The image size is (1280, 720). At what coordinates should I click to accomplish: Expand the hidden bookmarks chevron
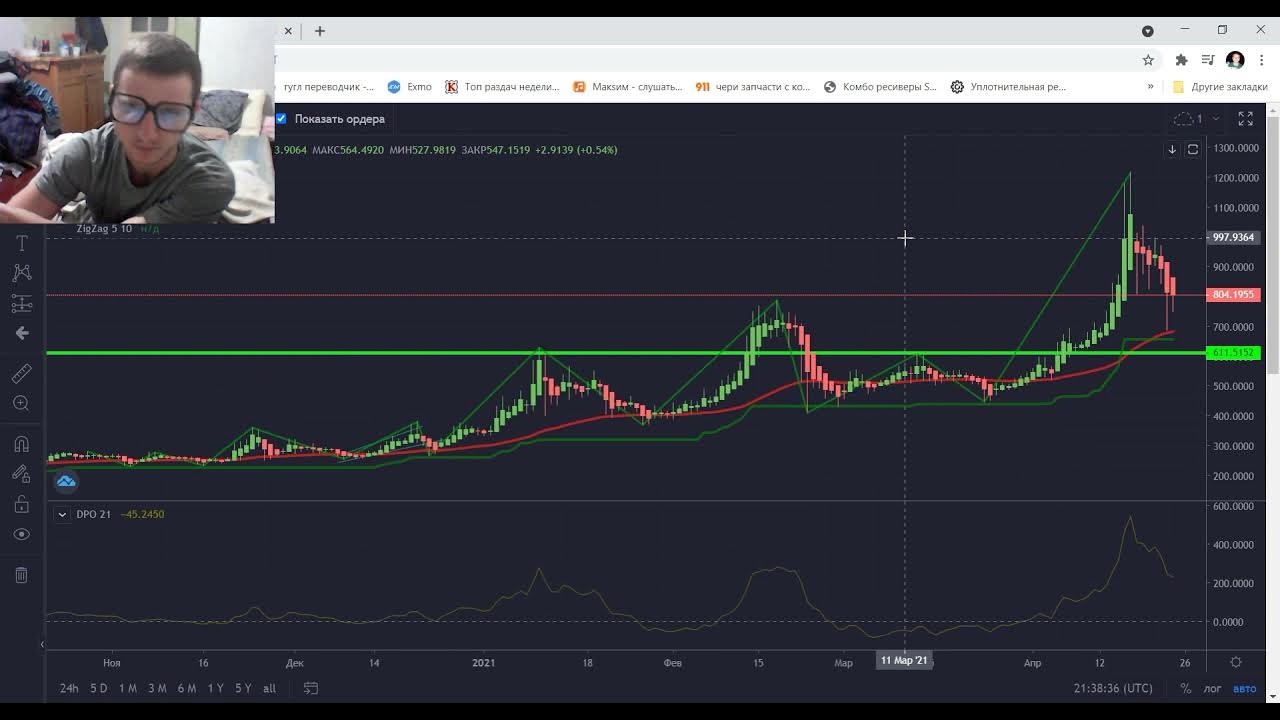coord(1150,87)
